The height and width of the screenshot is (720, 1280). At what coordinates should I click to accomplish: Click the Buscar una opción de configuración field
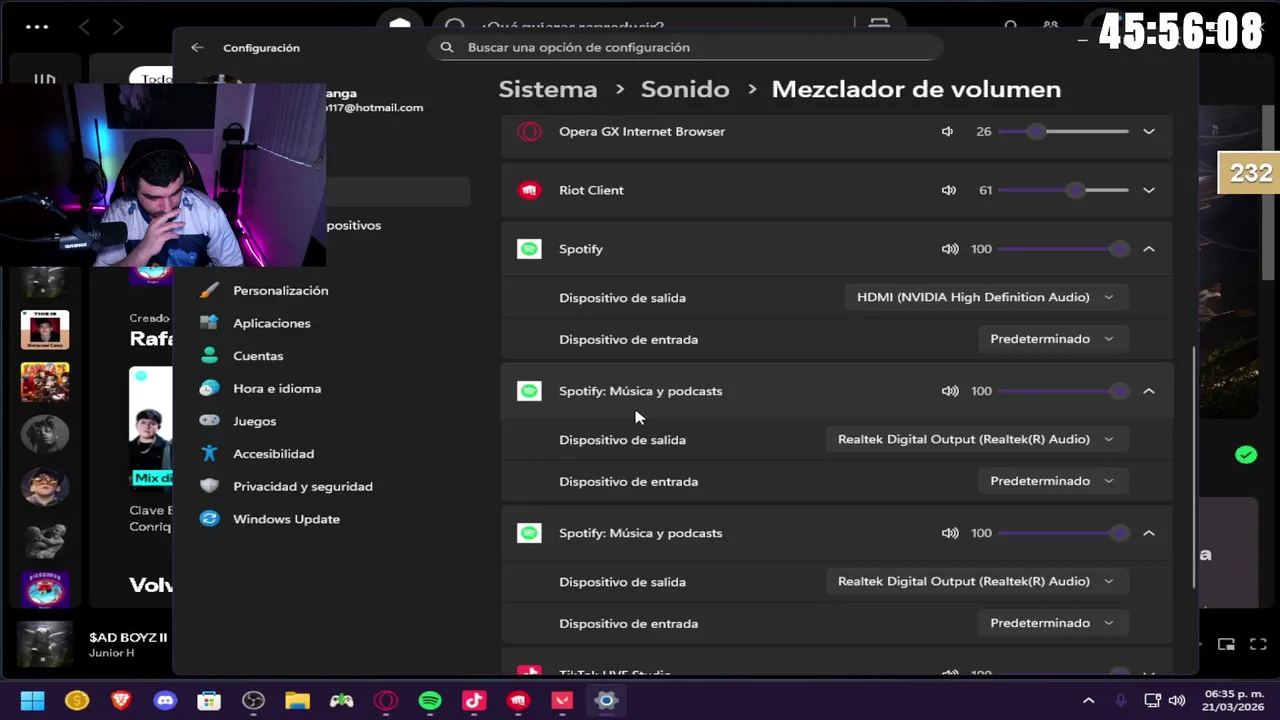pos(685,47)
